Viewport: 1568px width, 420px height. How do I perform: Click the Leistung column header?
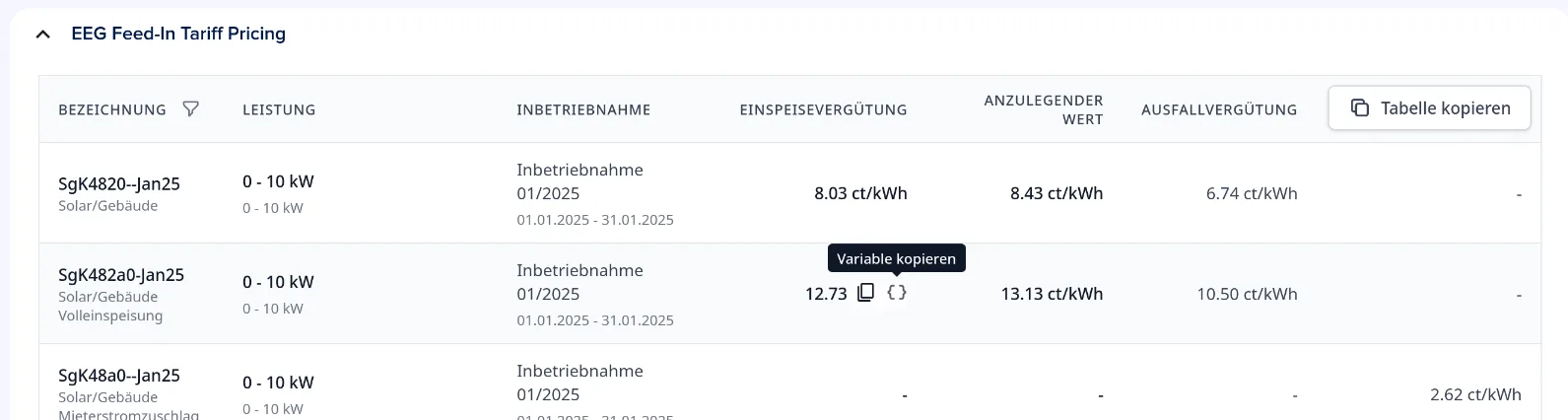(x=279, y=109)
